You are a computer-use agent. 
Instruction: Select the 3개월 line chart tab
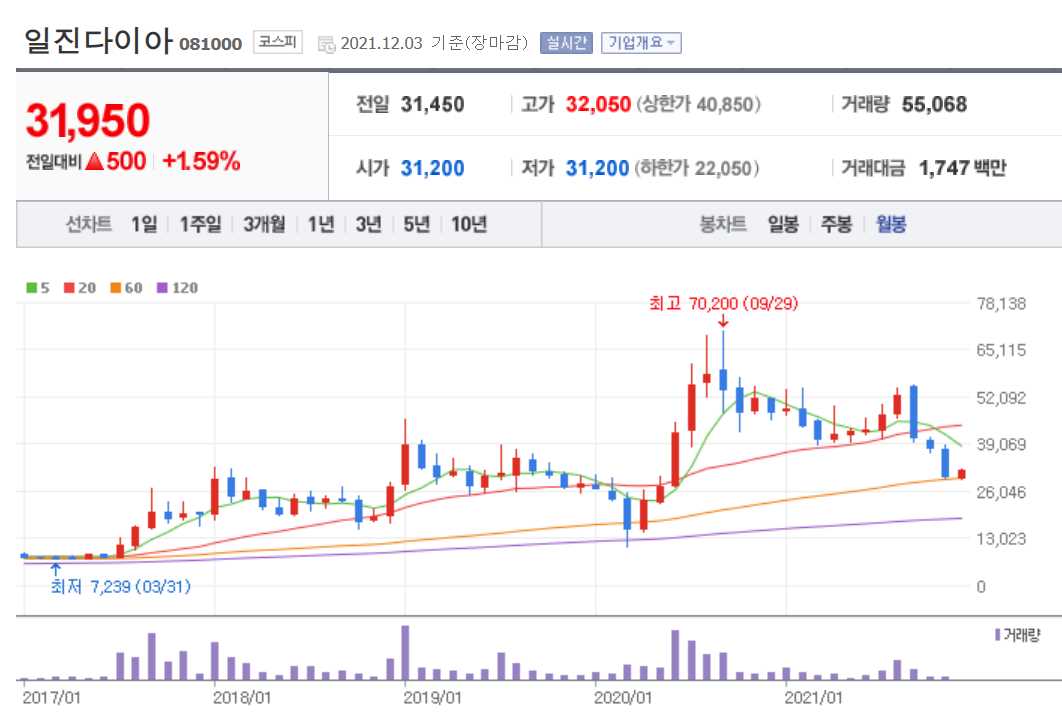264,224
